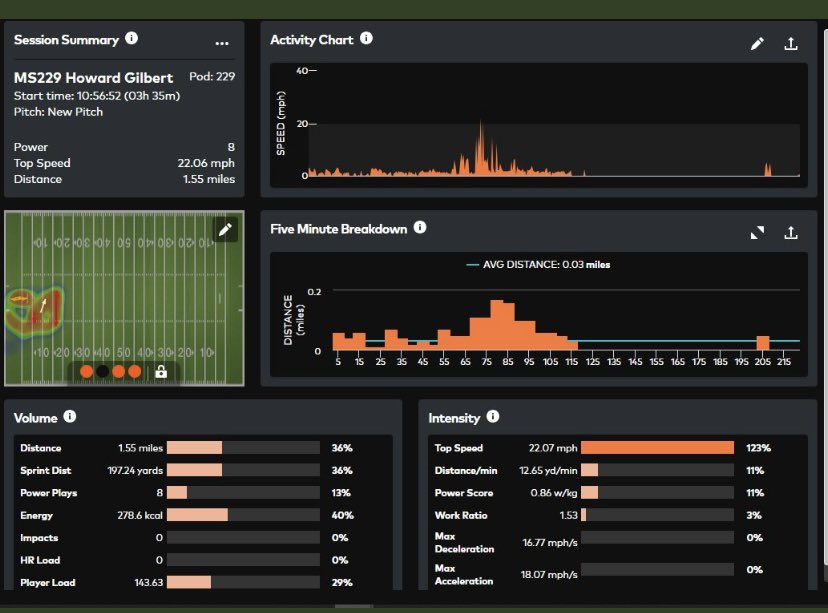The width and height of the screenshot is (828, 613).
Task: Click summary Distance 1.55 miles value
Action: tap(209, 179)
